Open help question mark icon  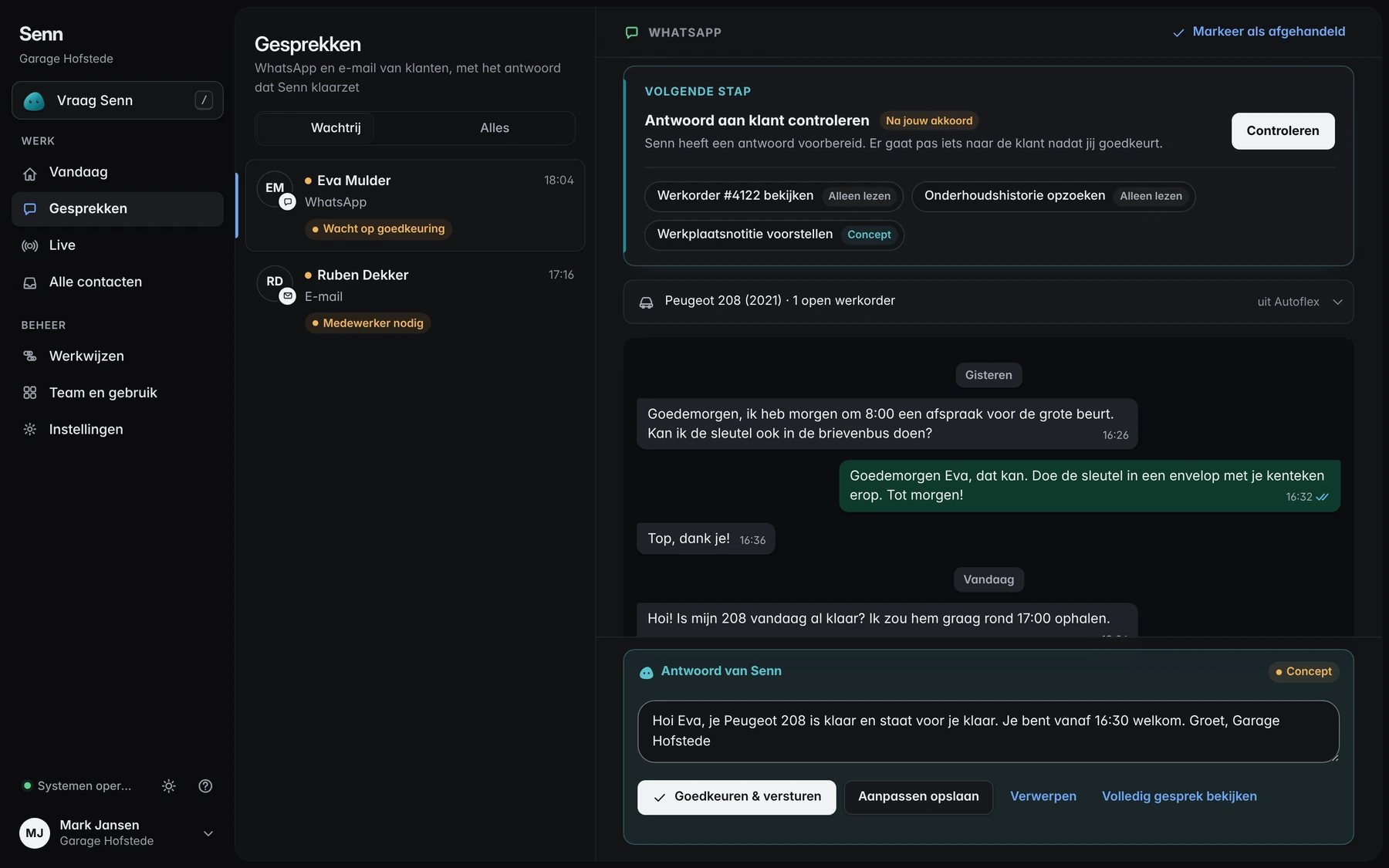(x=205, y=785)
